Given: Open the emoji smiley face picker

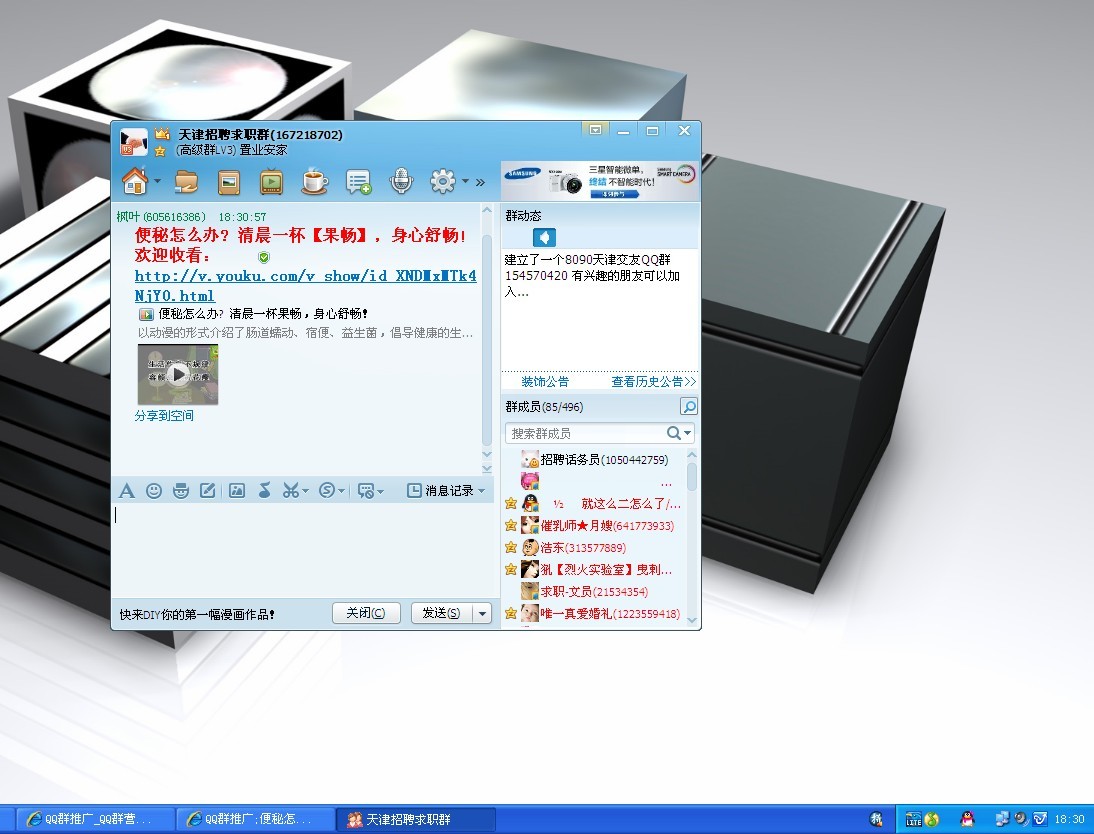Looking at the screenshot, I should 154,490.
